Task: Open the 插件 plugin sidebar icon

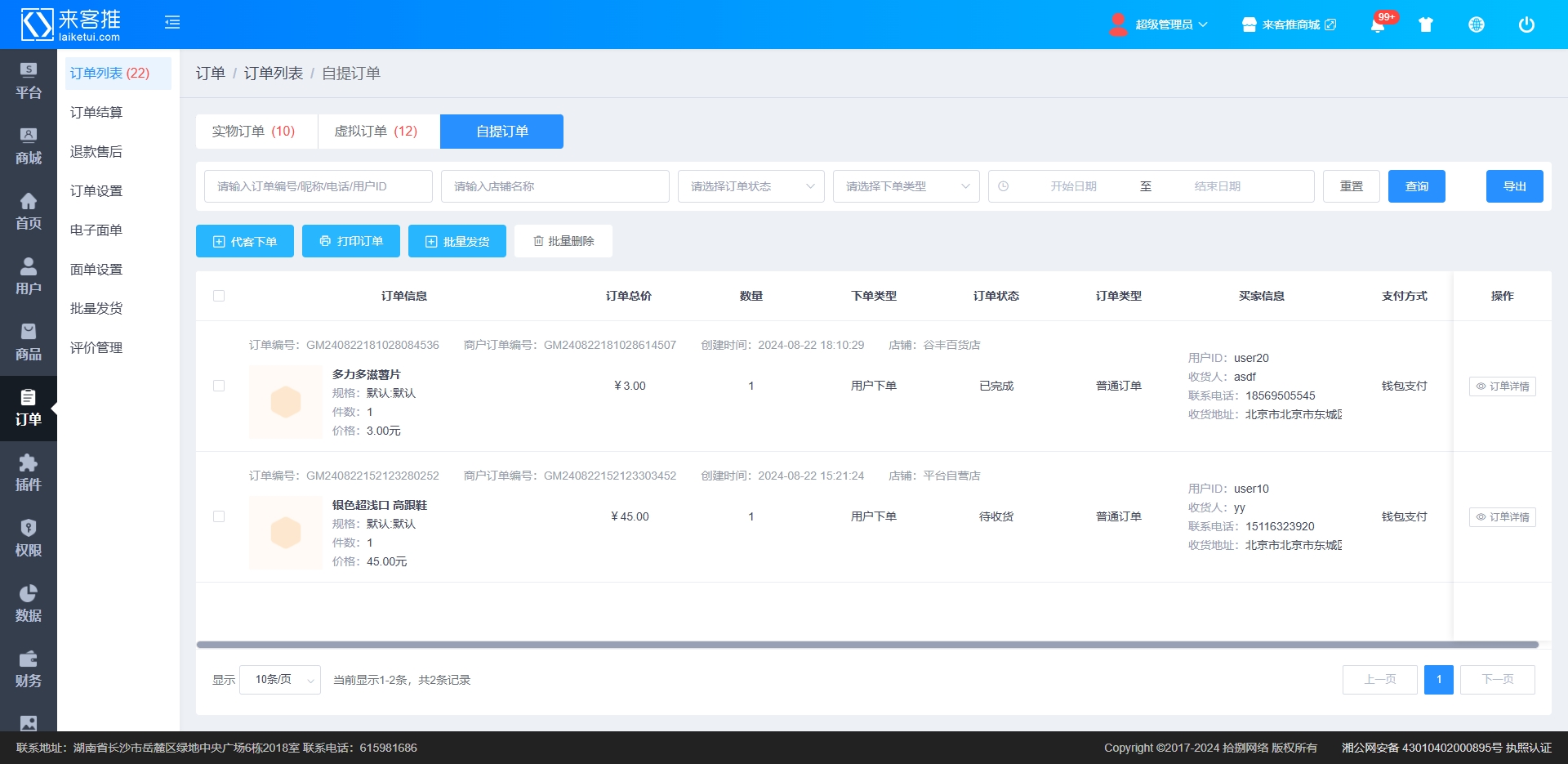Action: [x=29, y=473]
